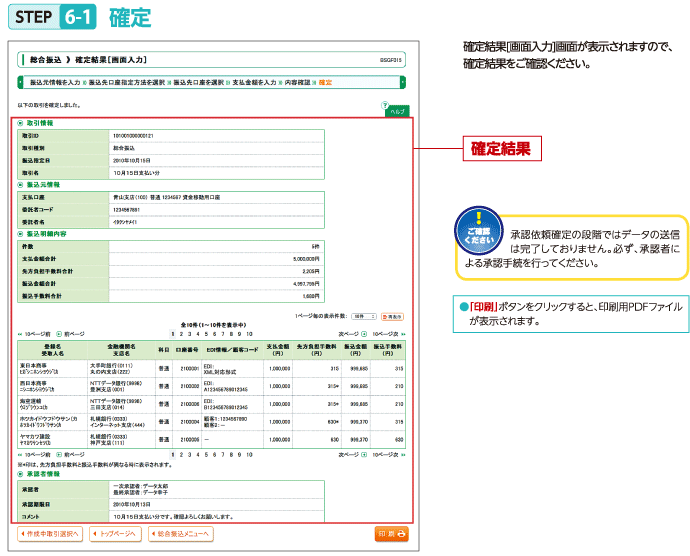Click 大手町銀行(0111) bank cell

click(x=111, y=365)
